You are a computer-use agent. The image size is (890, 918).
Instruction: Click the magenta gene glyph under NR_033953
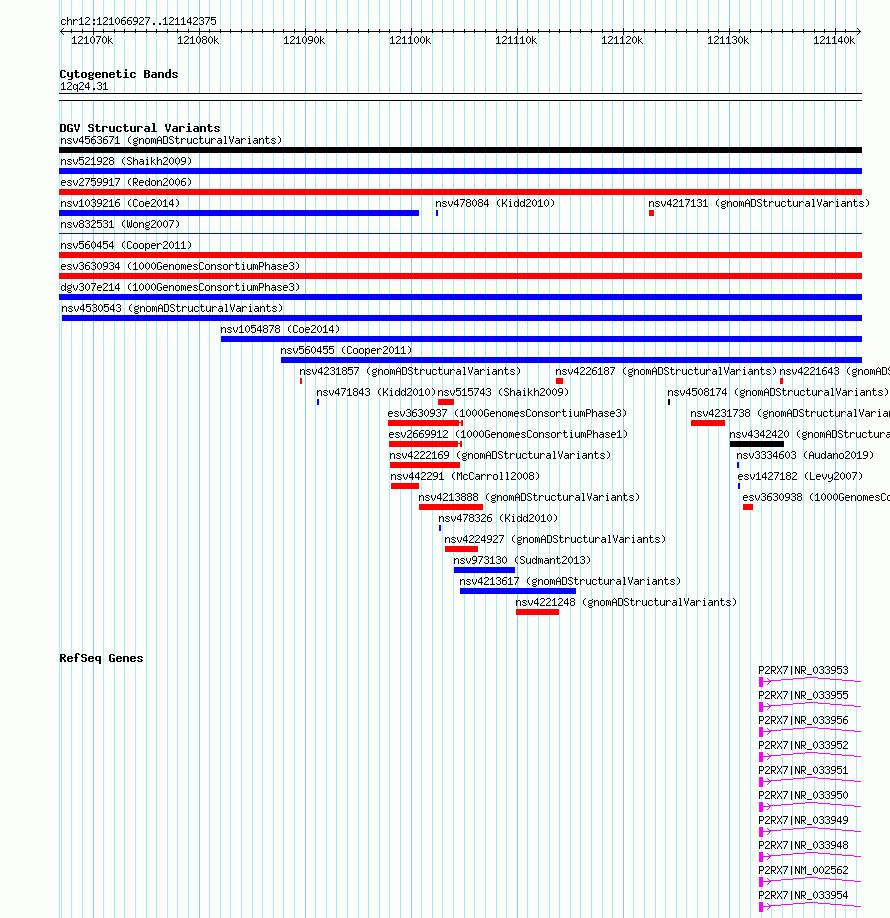810,681
